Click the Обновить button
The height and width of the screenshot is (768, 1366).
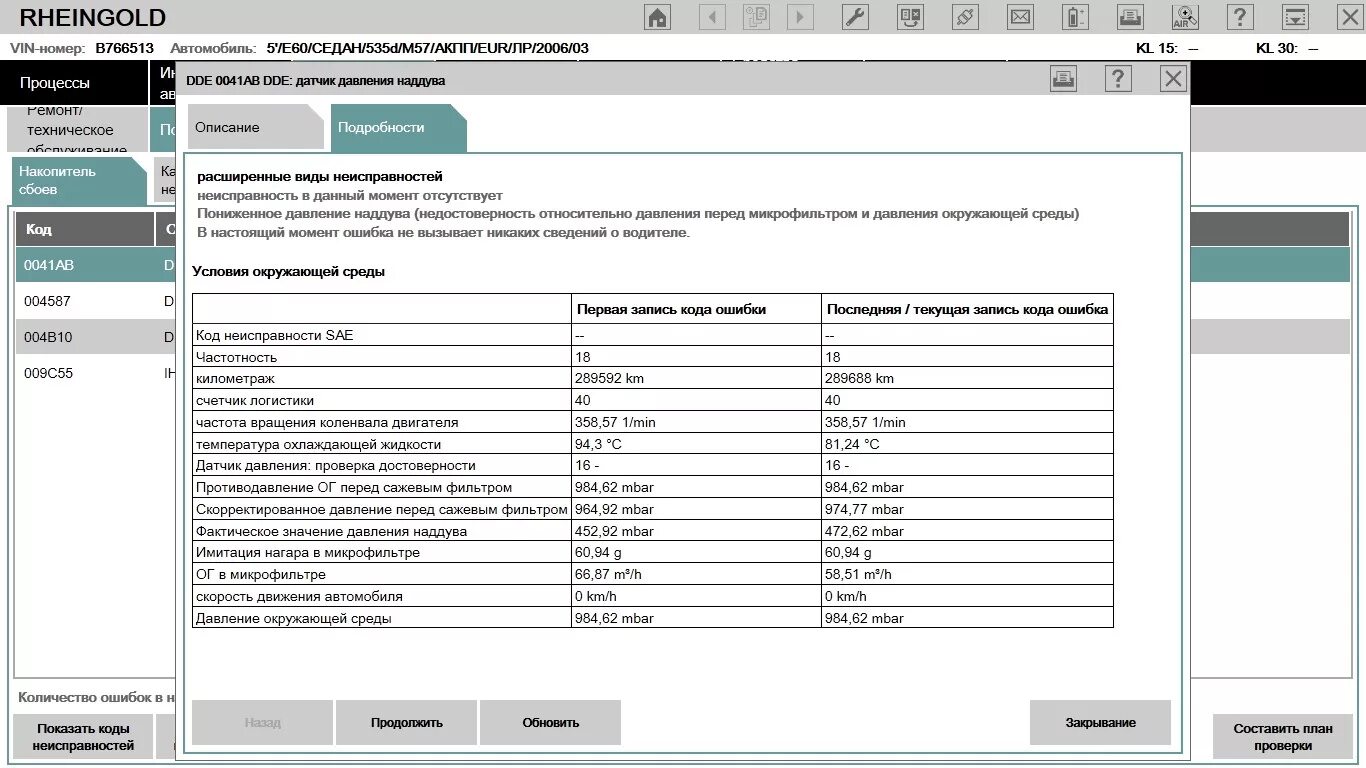[550, 723]
